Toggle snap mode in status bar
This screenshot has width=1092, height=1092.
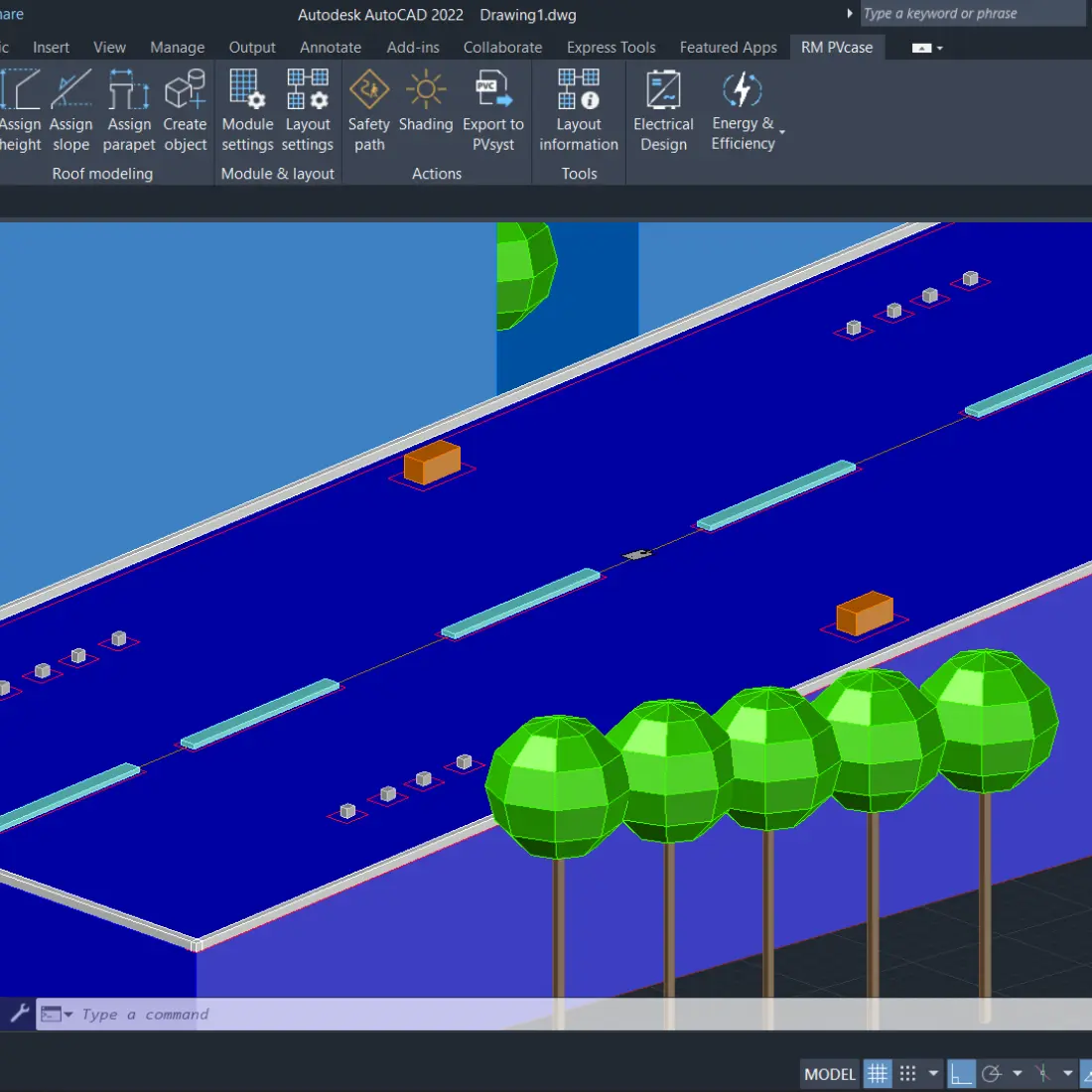click(907, 1073)
